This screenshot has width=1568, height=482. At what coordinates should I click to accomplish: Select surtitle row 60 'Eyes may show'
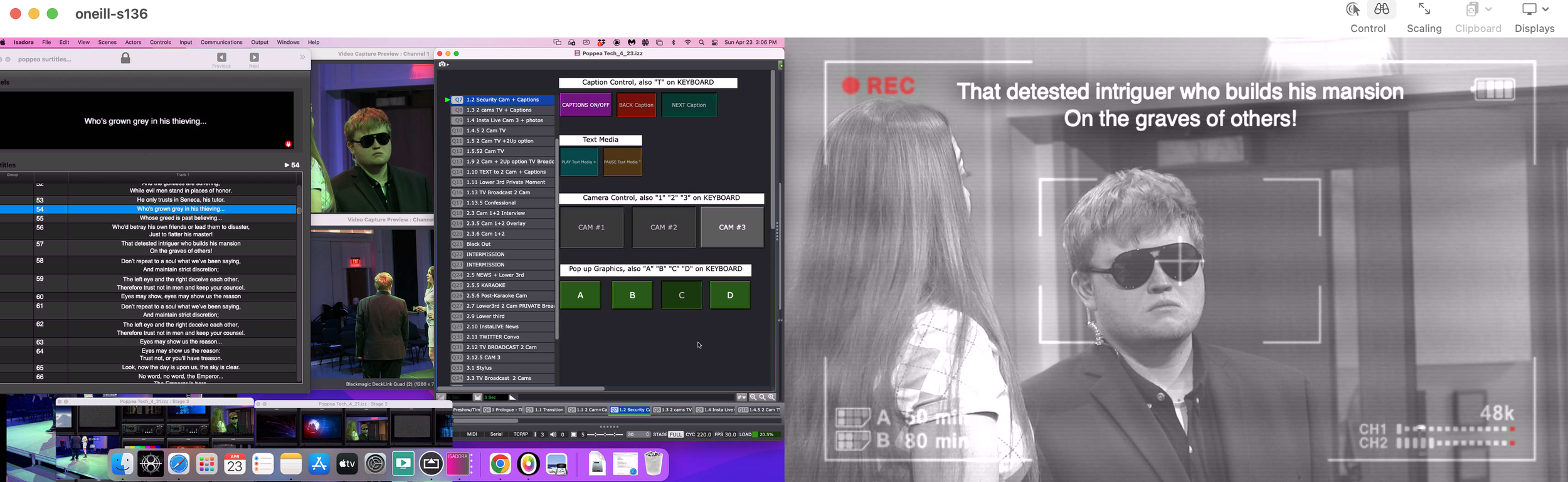(x=149, y=296)
